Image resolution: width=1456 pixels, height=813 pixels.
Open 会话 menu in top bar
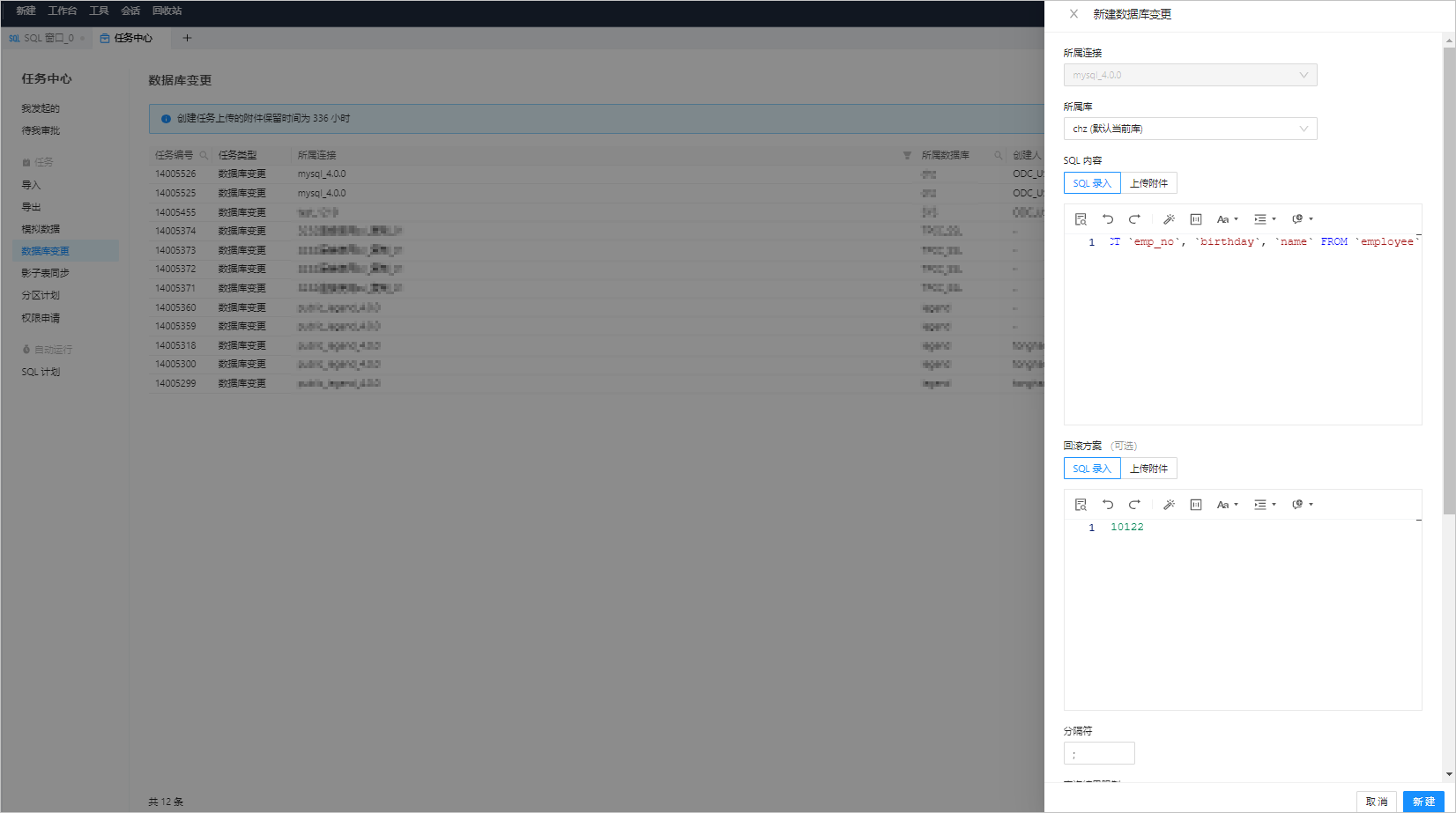click(x=130, y=11)
